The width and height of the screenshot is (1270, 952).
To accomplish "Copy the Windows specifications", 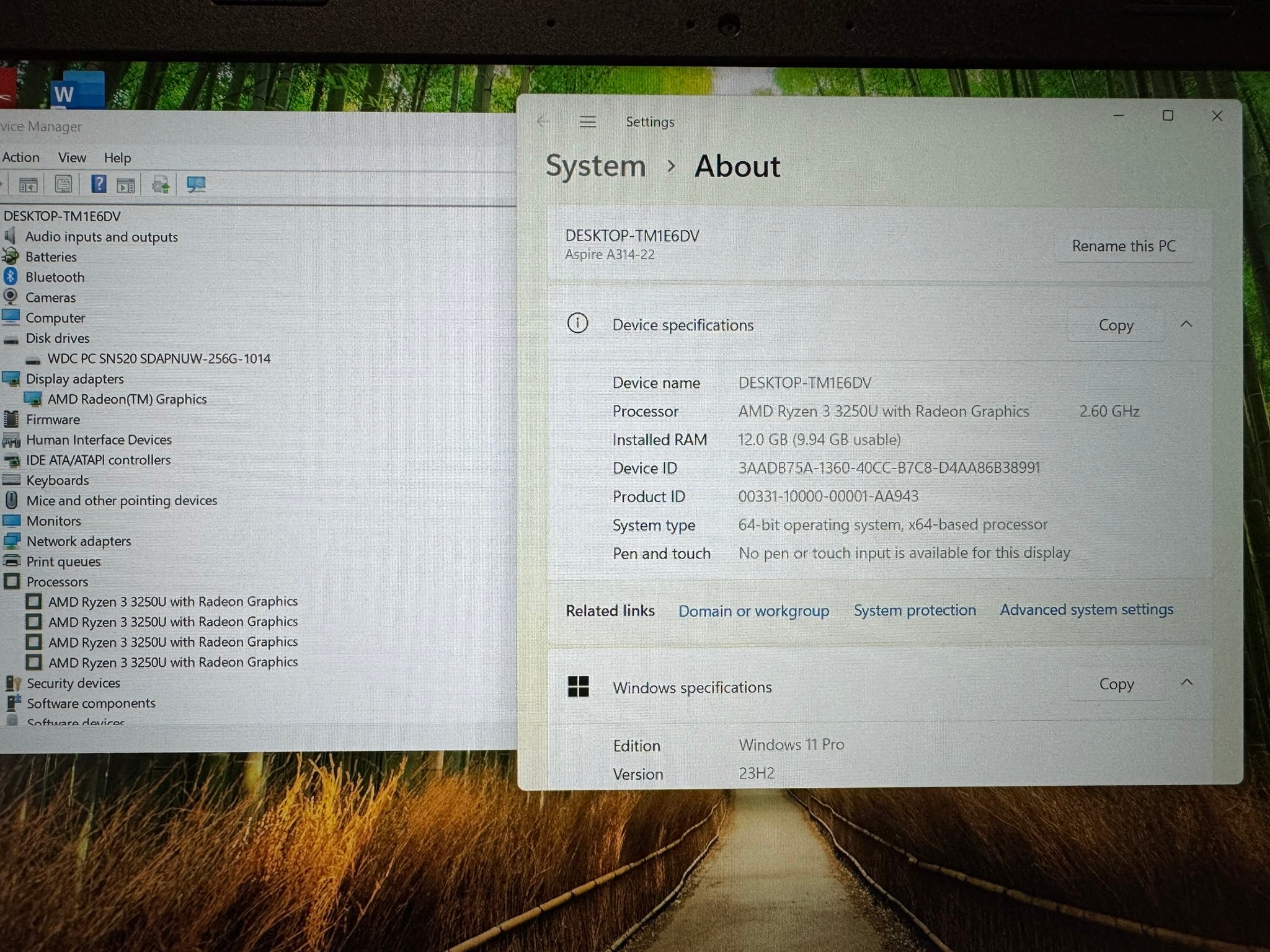I will click(1116, 684).
